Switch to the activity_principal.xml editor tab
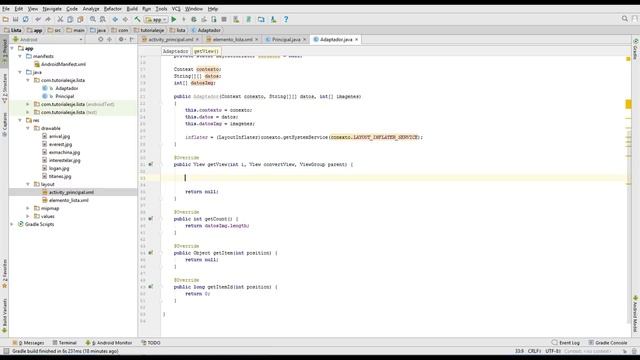640x360 pixels. click(x=170, y=40)
